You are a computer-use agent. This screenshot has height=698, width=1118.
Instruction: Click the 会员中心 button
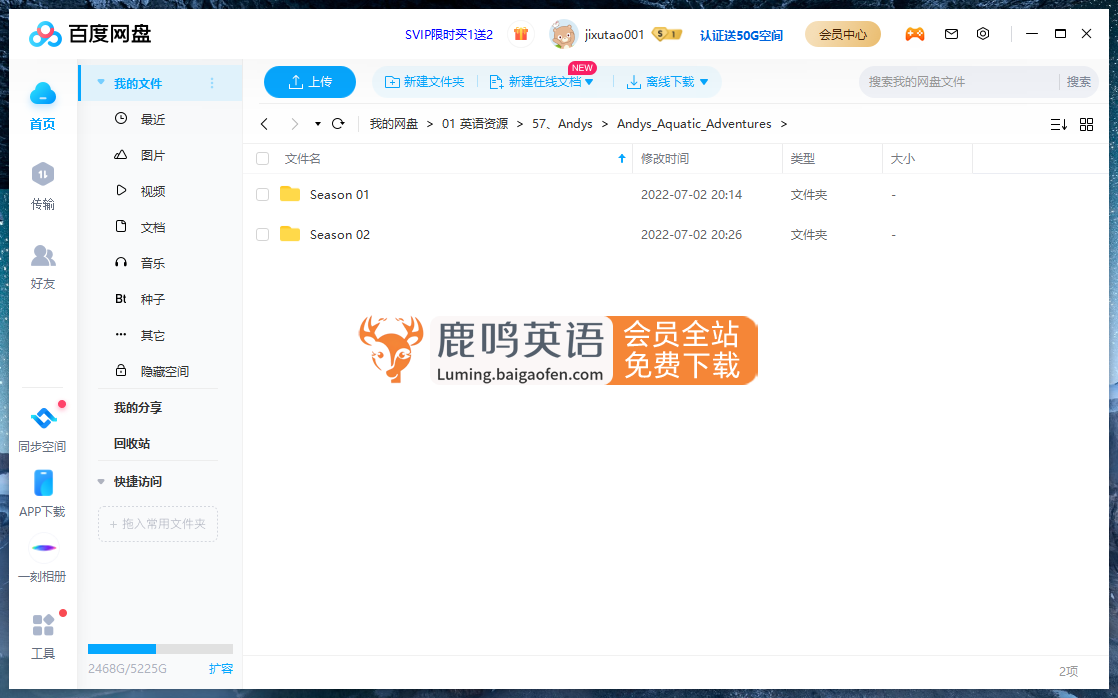[843, 34]
